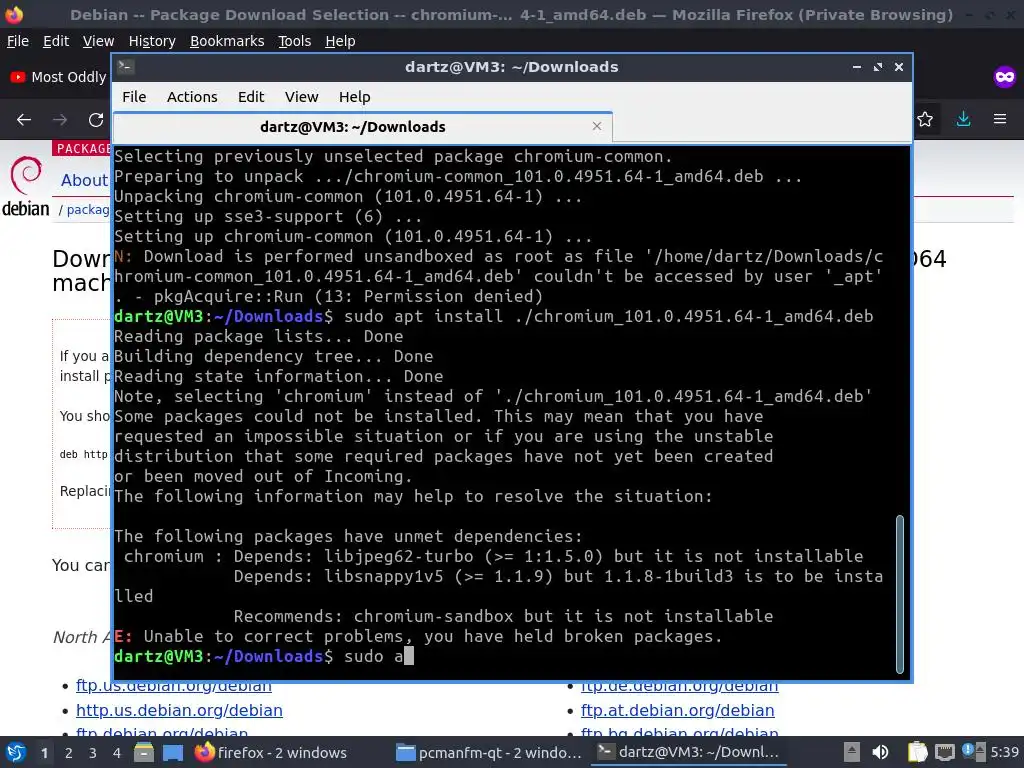Click show desktop icon in panel
This screenshot has height=768, width=1024.
tap(173, 752)
